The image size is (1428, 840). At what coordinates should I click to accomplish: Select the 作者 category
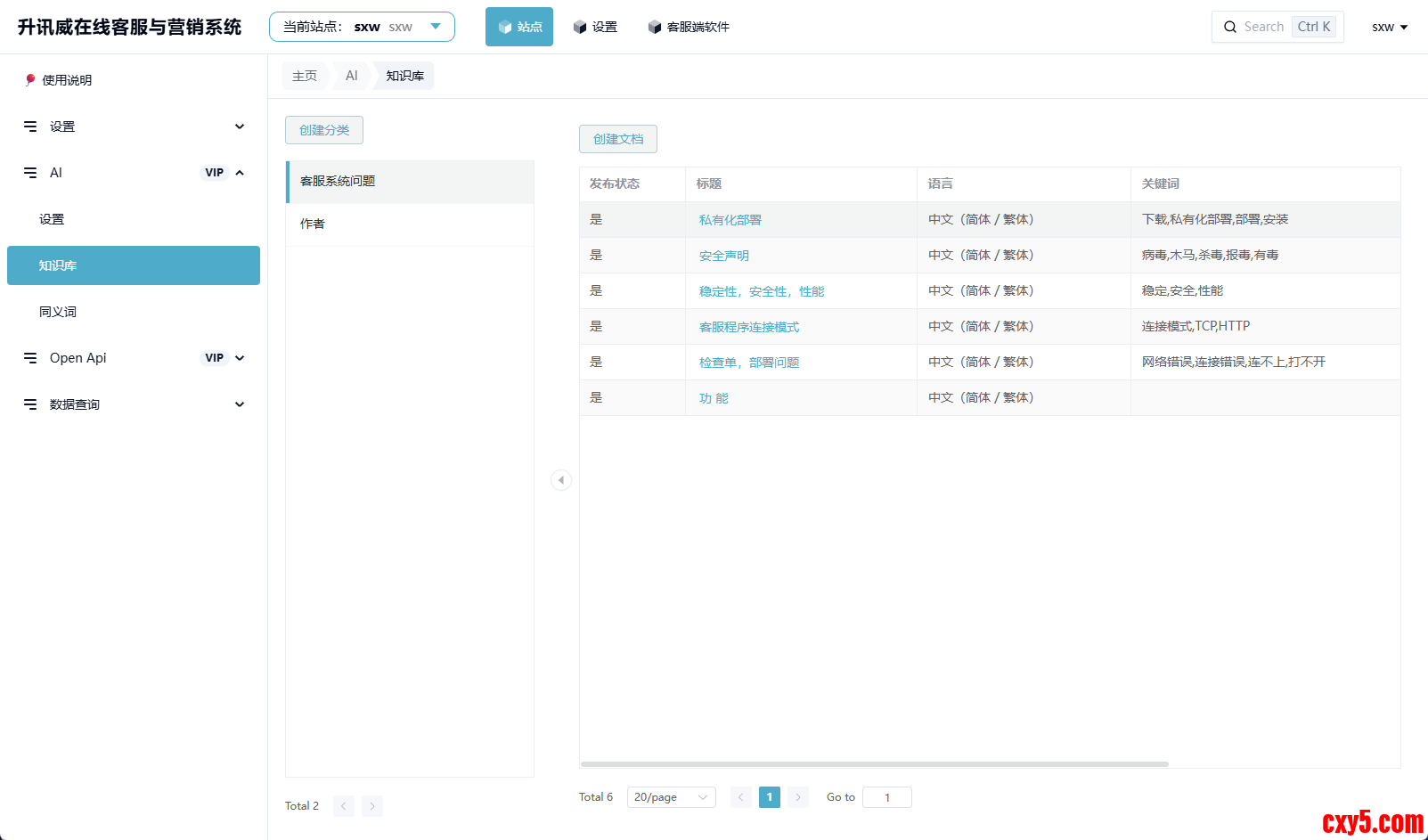tap(313, 224)
